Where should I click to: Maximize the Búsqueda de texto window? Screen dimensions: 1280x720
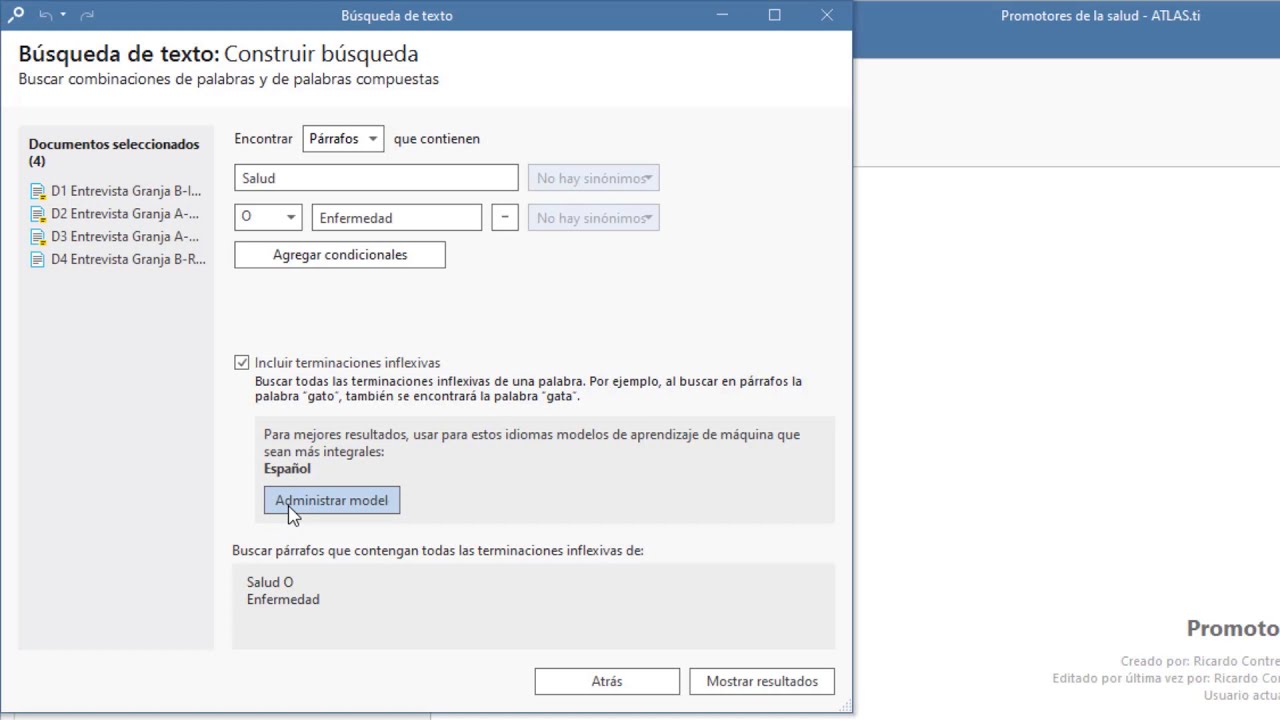[x=774, y=15]
